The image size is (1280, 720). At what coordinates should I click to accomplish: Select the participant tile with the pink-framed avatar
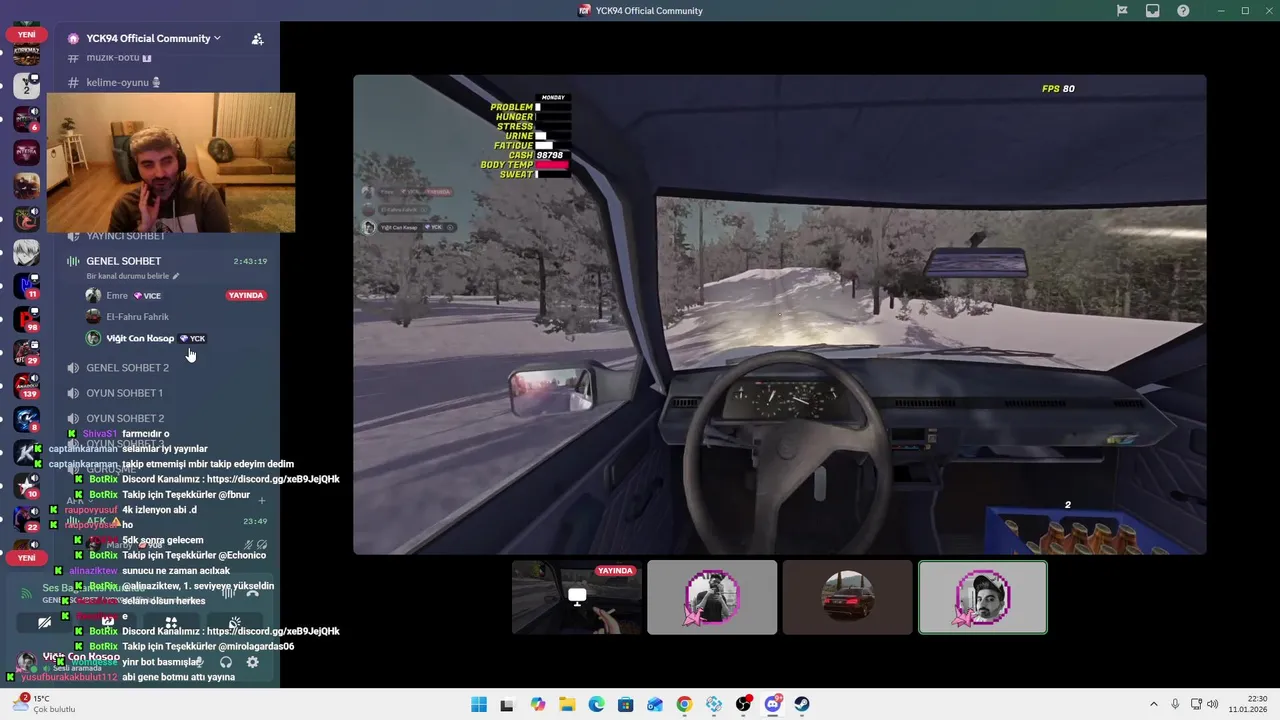tap(712, 597)
